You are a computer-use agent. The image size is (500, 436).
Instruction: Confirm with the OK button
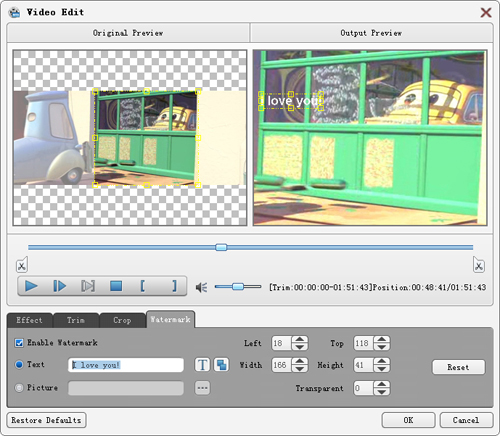tap(408, 420)
